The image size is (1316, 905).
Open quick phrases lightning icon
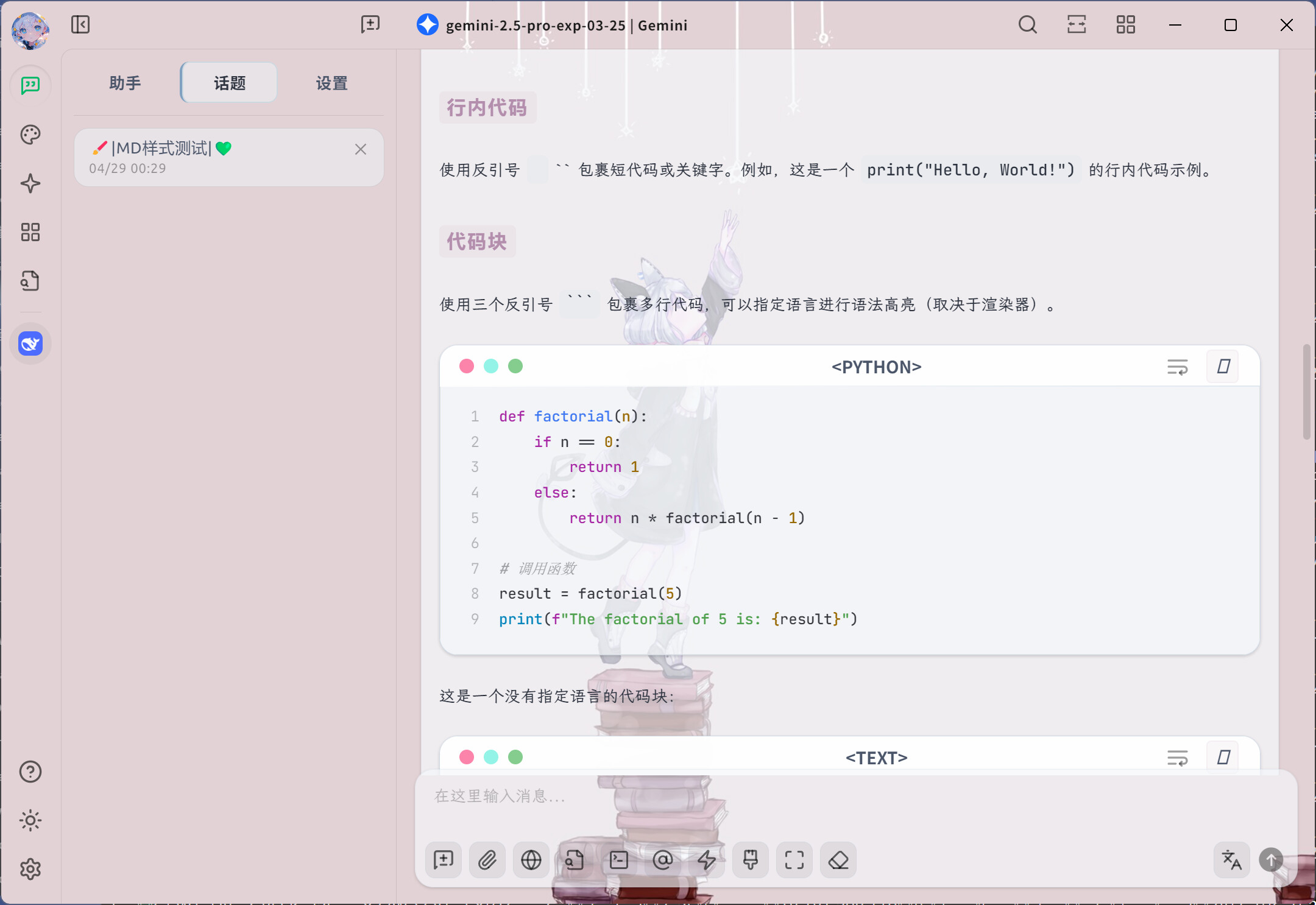click(707, 860)
